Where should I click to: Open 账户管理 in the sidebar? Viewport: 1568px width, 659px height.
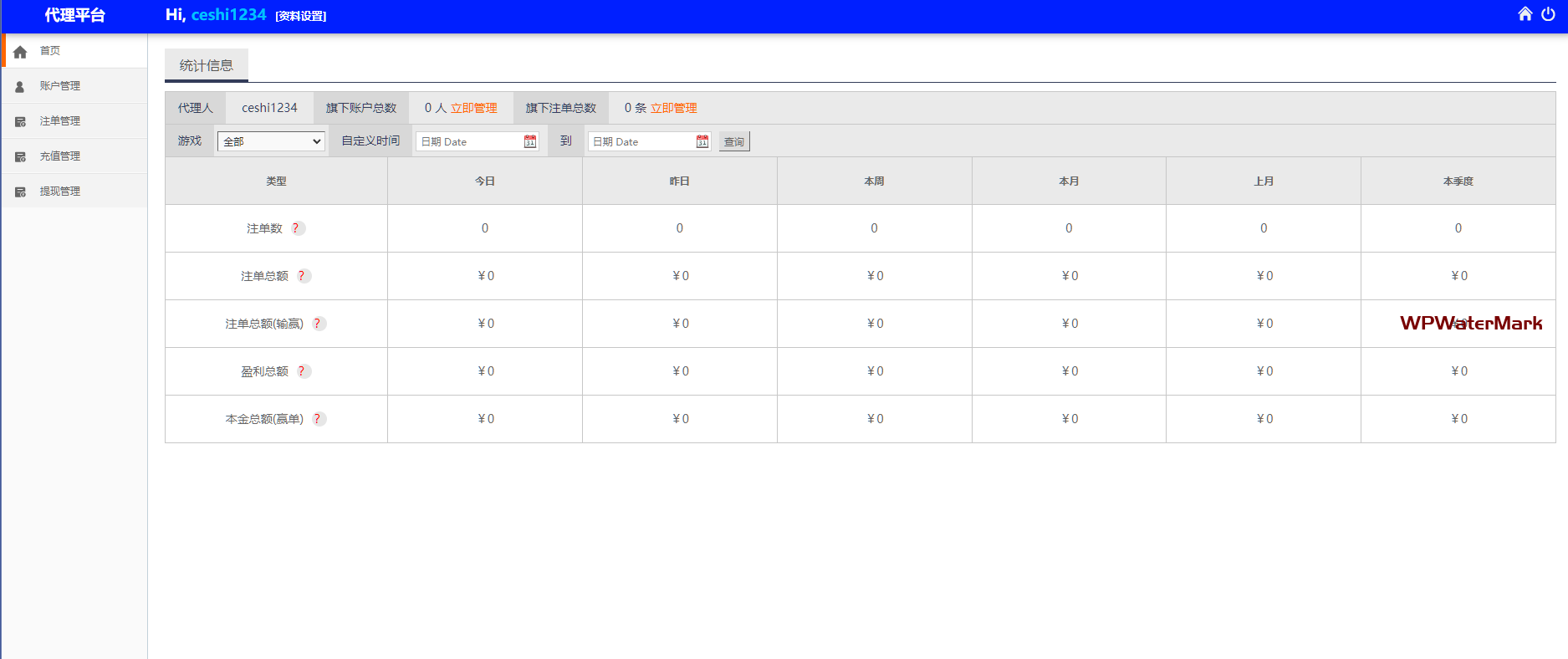tap(60, 86)
